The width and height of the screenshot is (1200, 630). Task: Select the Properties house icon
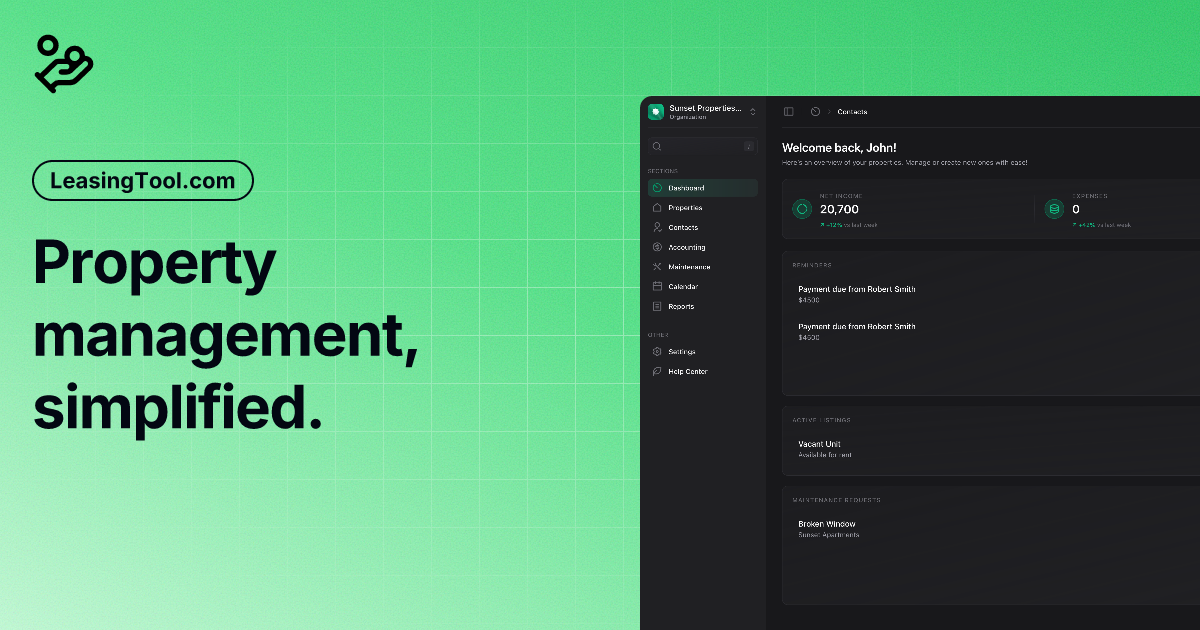657,207
